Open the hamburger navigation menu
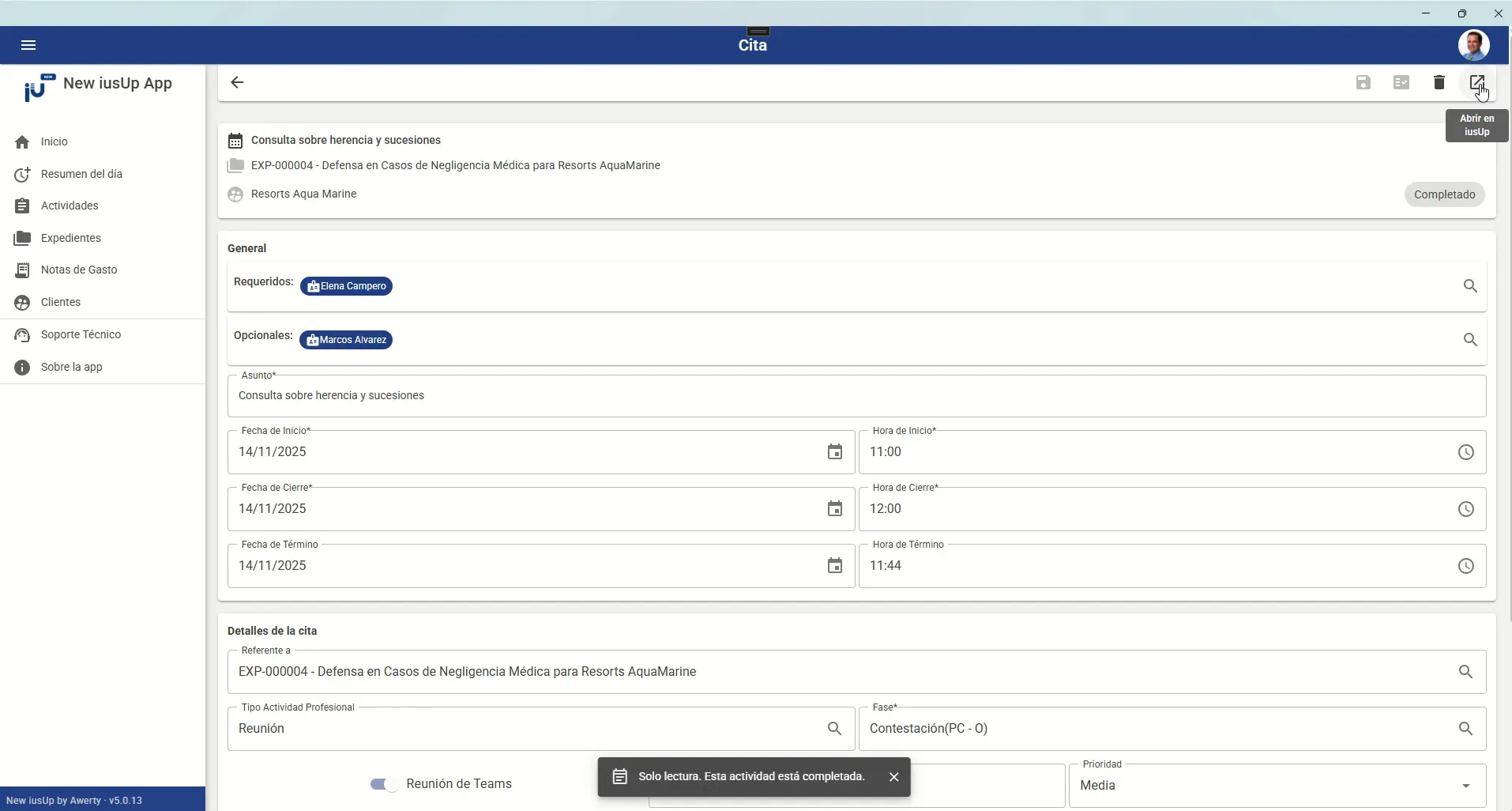 point(28,45)
